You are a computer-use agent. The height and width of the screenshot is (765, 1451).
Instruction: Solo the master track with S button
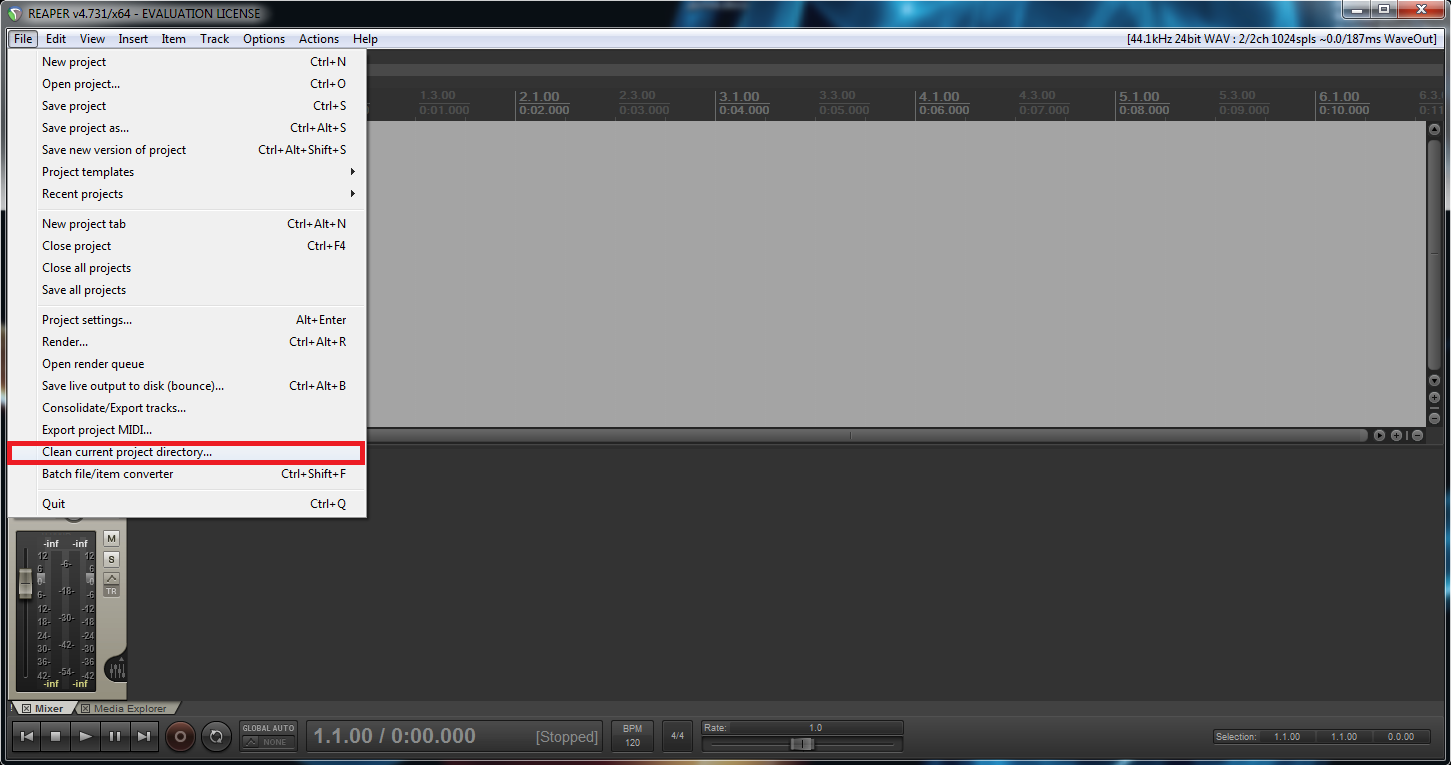(112, 559)
